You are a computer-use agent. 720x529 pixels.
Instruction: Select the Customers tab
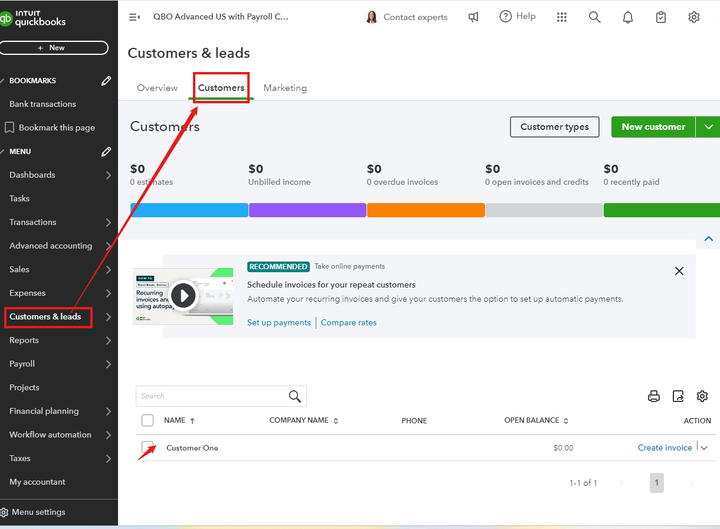[221, 88]
